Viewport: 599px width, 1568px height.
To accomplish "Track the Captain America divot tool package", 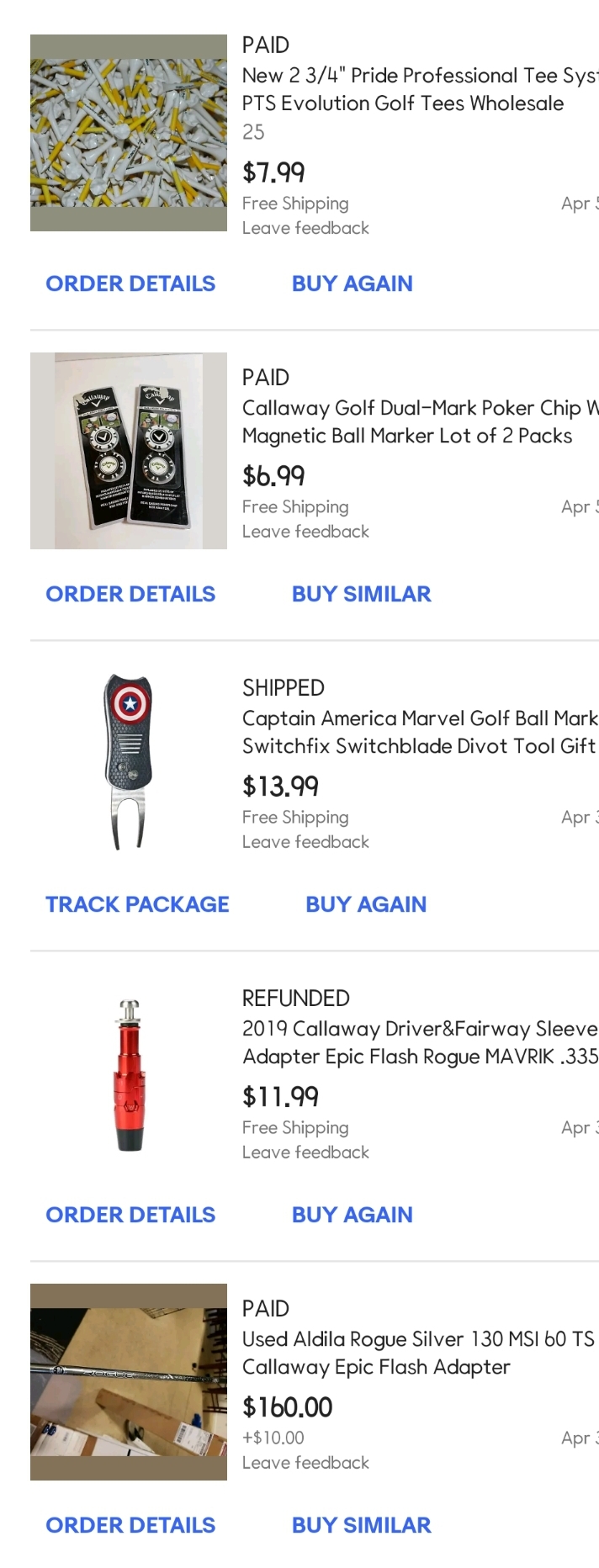I will (x=137, y=904).
